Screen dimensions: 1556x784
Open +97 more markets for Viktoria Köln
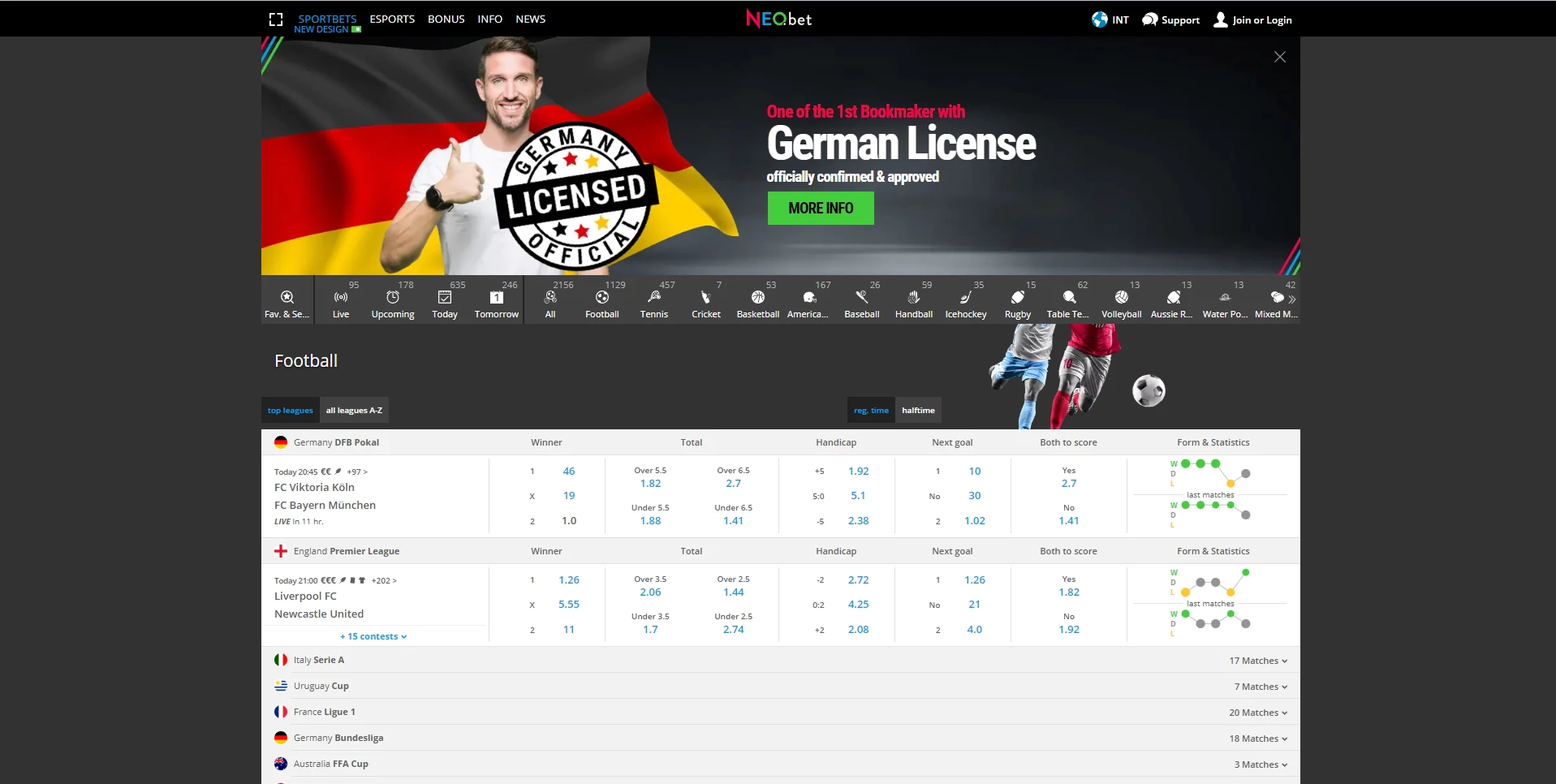357,472
